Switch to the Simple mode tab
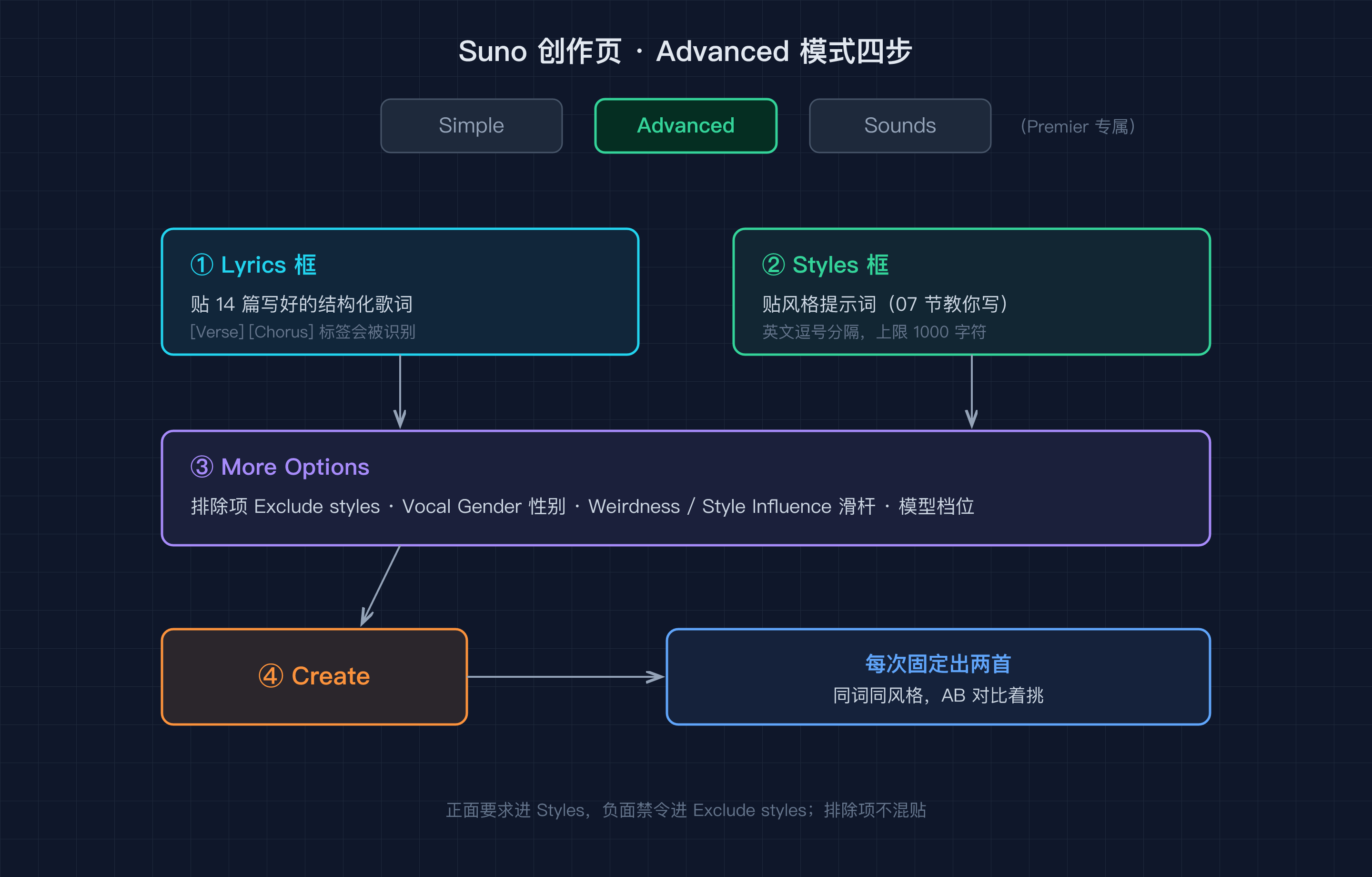The height and width of the screenshot is (877, 1372). click(x=471, y=125)
